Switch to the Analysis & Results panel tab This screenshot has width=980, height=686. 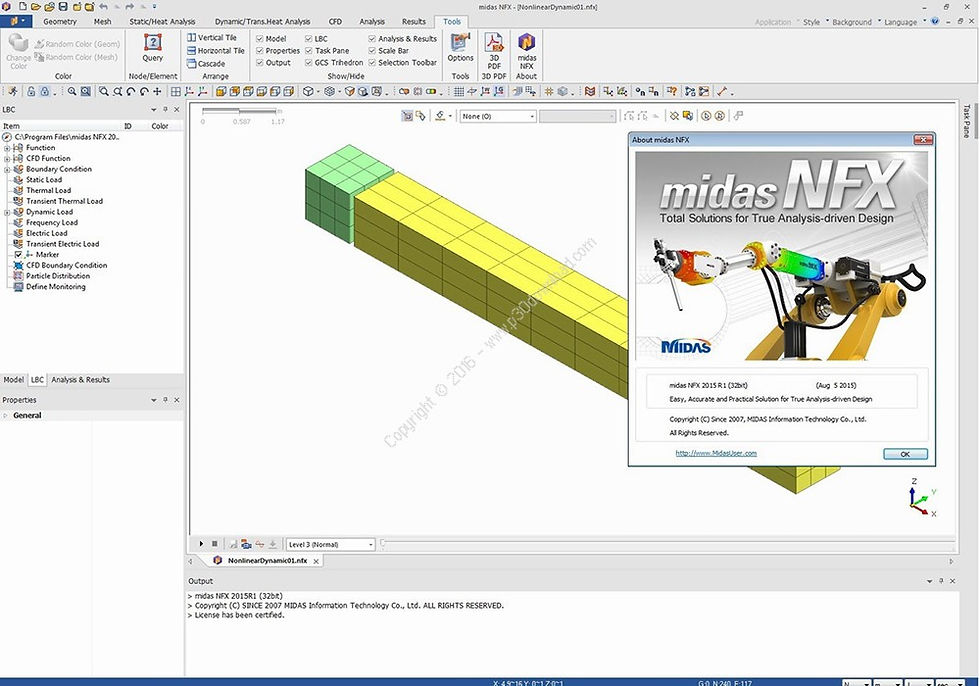81,380
